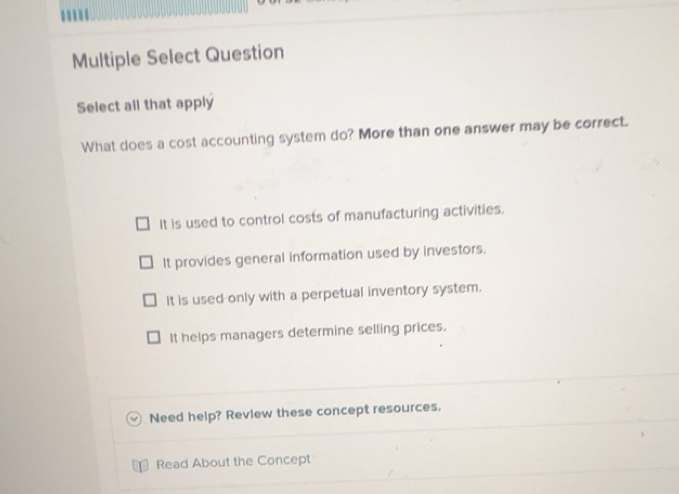Expand 'Need help? Review these concept resources.'

pos(294,410)
